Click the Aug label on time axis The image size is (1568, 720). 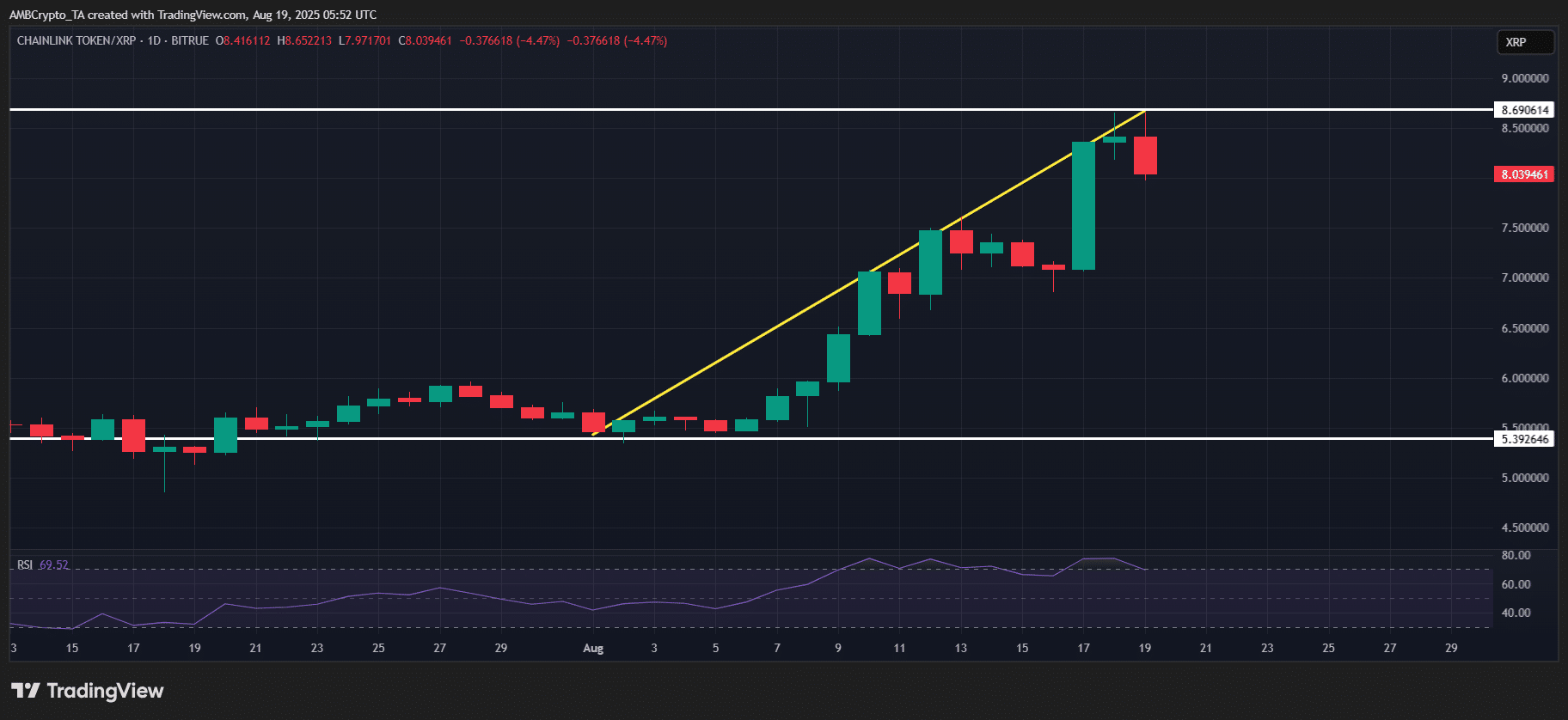[x=593, y=648]
